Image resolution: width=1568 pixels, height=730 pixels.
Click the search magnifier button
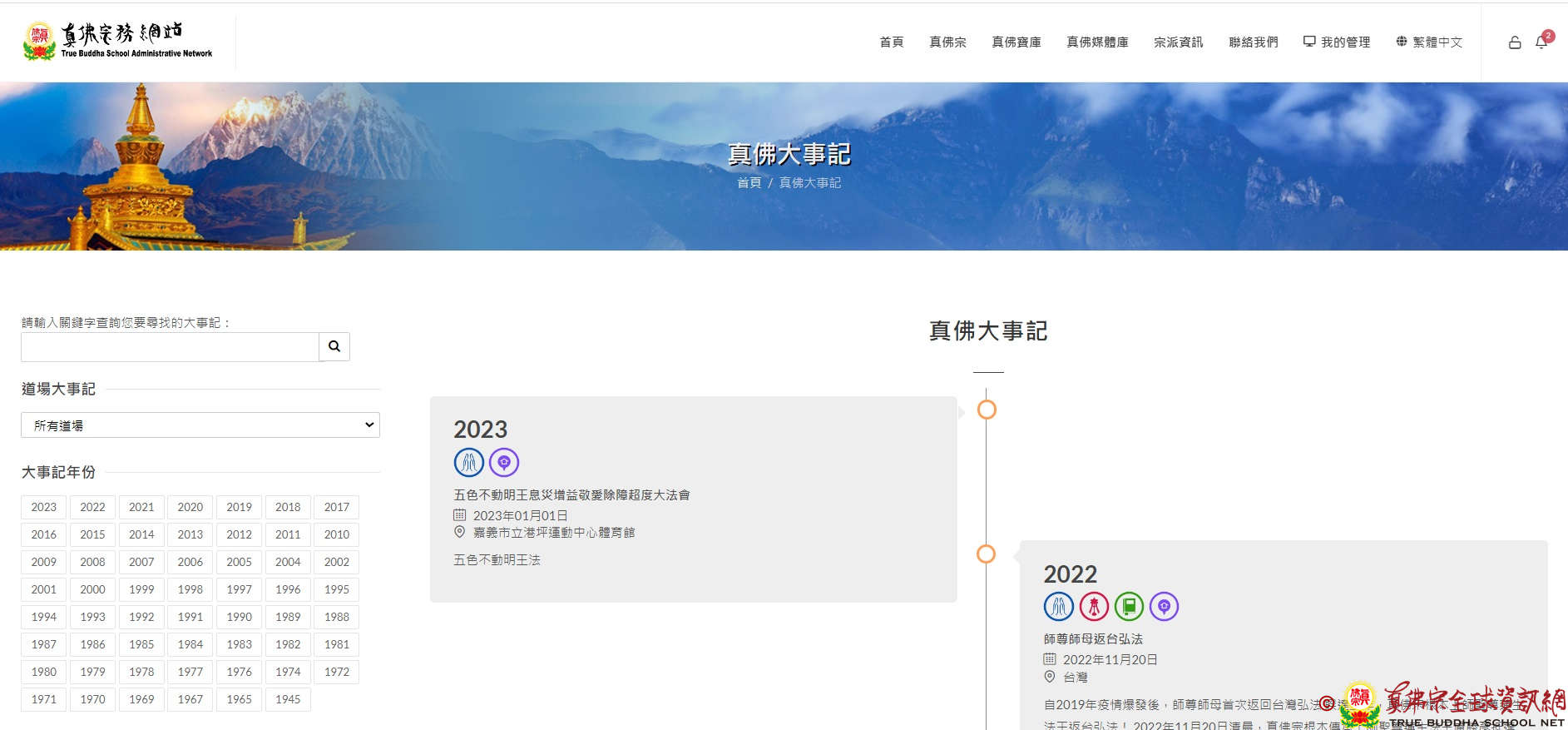(334, 346)
